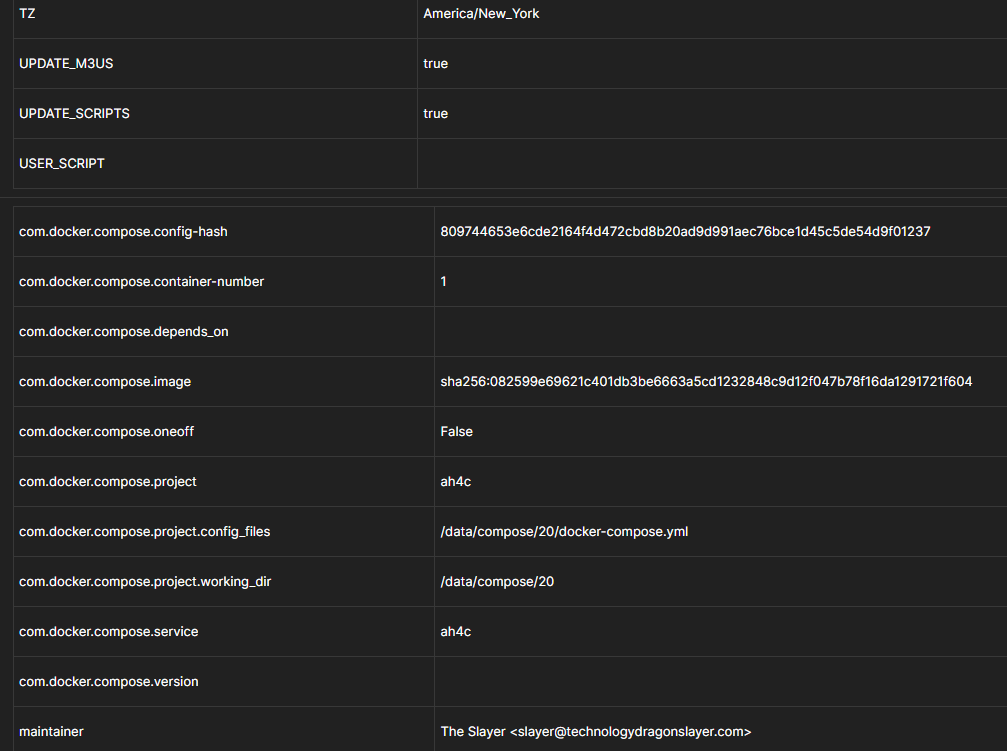Select the False value for oneoff
Viewport: 1007px width, 751px height.
click(x=456, y=432)
